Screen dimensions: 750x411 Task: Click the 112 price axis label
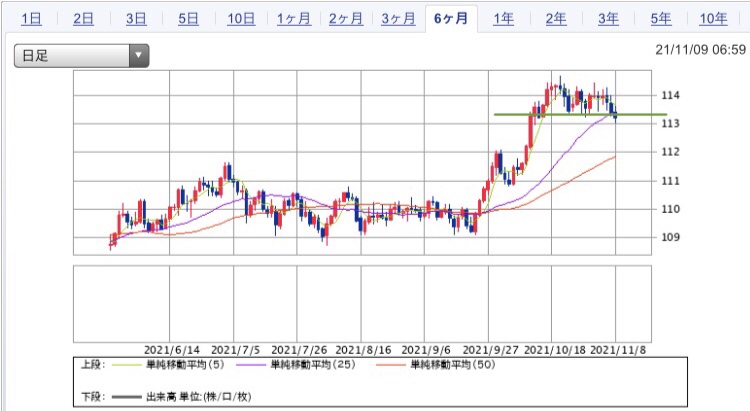670,152
